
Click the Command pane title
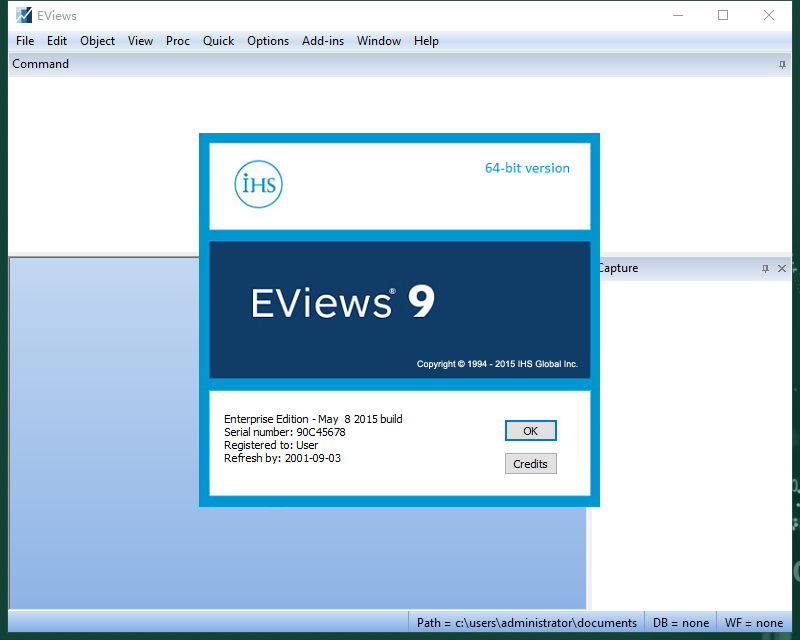(40, 64)
